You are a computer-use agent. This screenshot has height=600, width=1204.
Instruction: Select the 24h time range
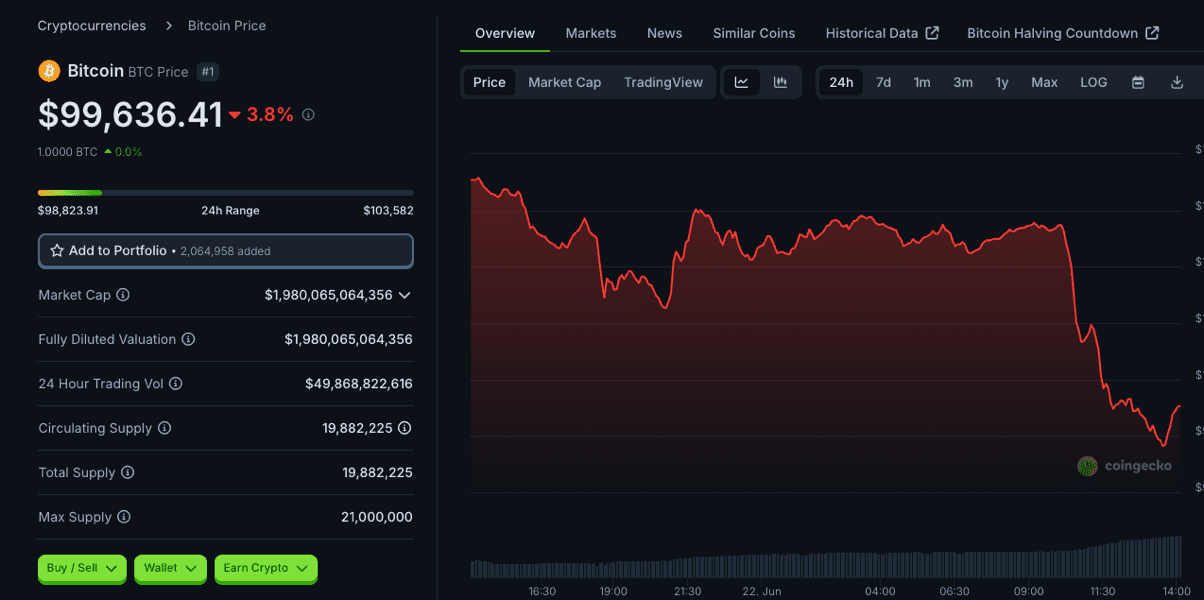[x=841, y=82]
